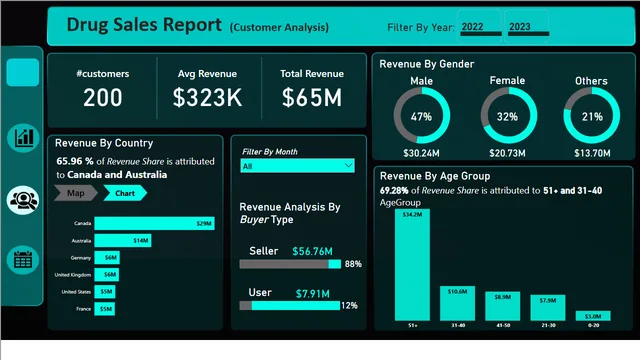Select the 51+ age group column

point(412,265)
